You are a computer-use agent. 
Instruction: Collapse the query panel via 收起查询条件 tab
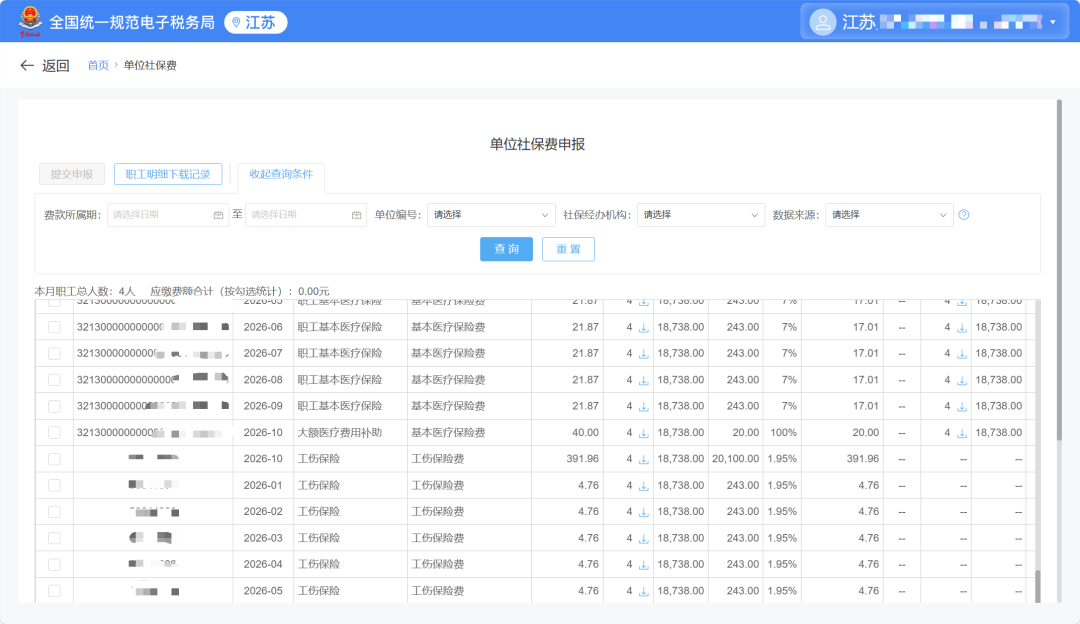click(281, 174)
